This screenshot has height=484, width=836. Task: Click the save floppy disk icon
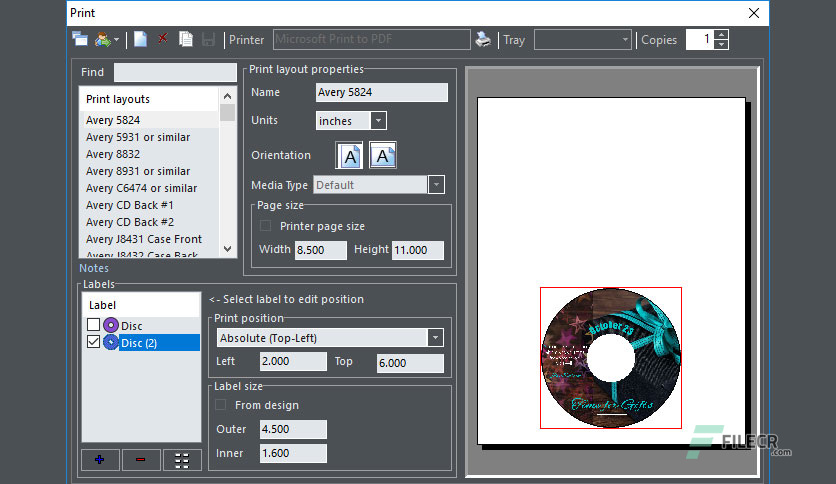208,39
